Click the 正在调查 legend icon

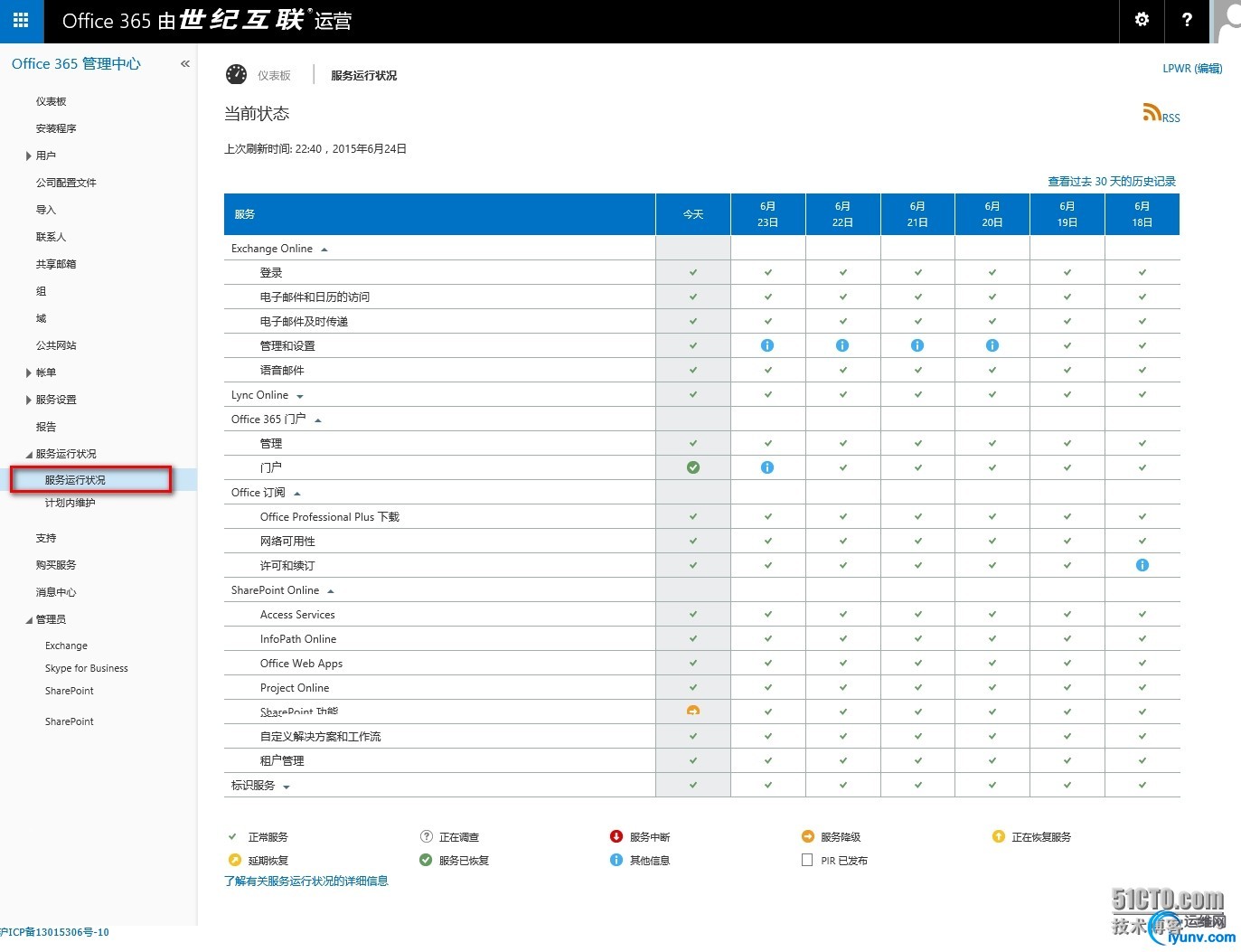point(427,836)
